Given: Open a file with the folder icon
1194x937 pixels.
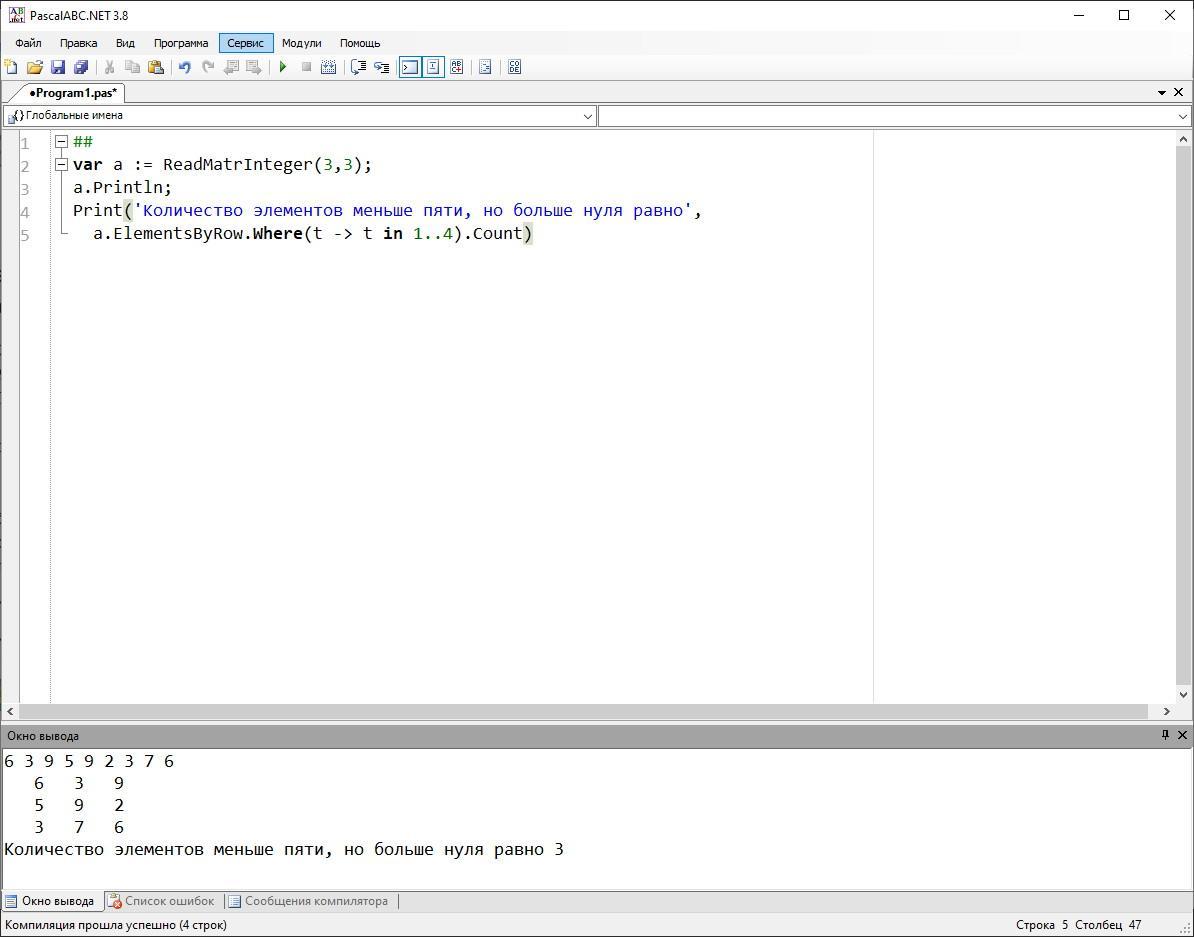Looking at the screenshot, I should 34,67.
